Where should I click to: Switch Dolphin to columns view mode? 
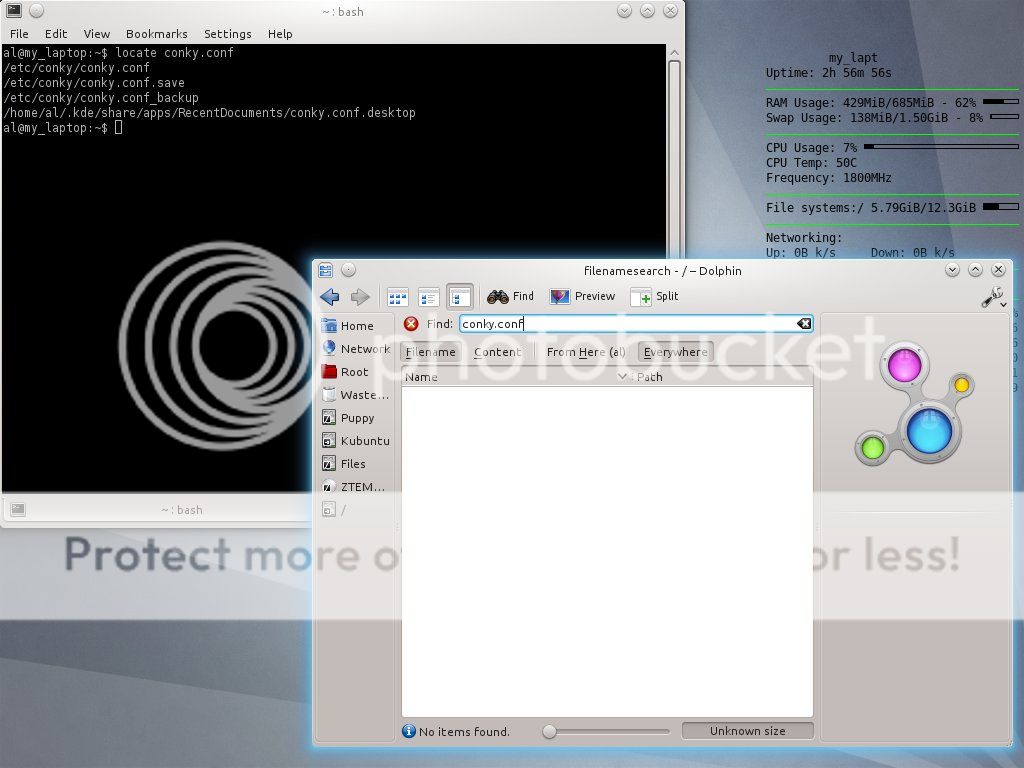tap(460, 297)
